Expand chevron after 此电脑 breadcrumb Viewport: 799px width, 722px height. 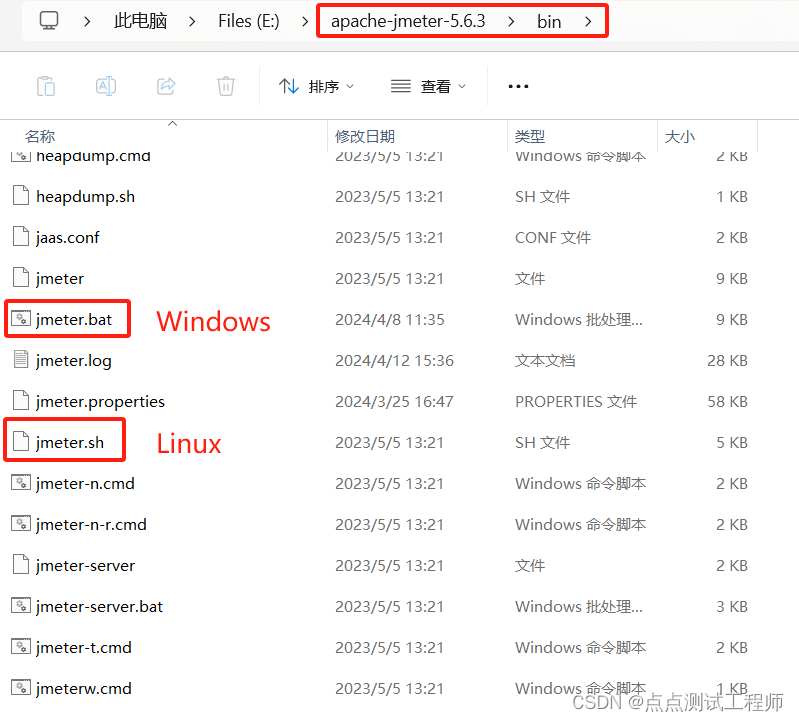click(192, 22)
